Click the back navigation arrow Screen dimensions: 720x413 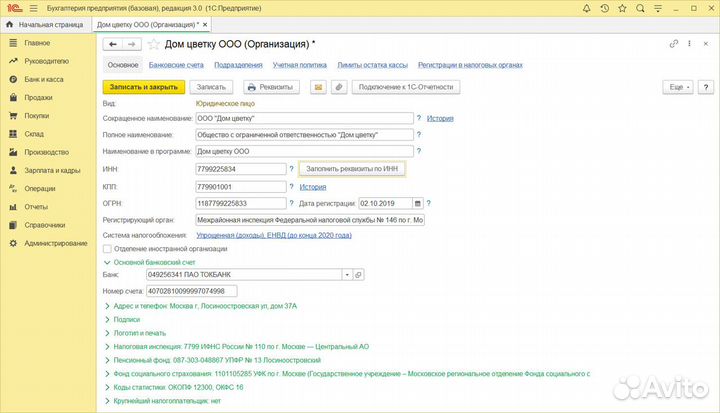coord(113,44)
